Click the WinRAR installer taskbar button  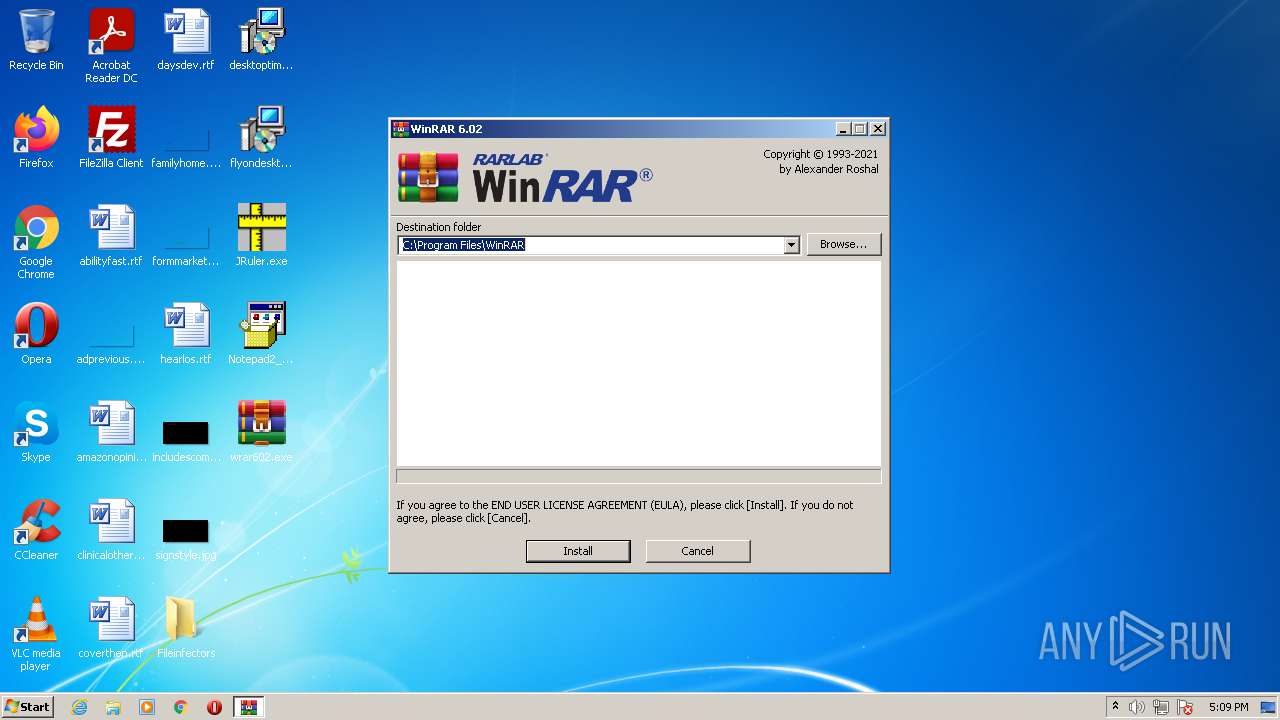point(248,707)
